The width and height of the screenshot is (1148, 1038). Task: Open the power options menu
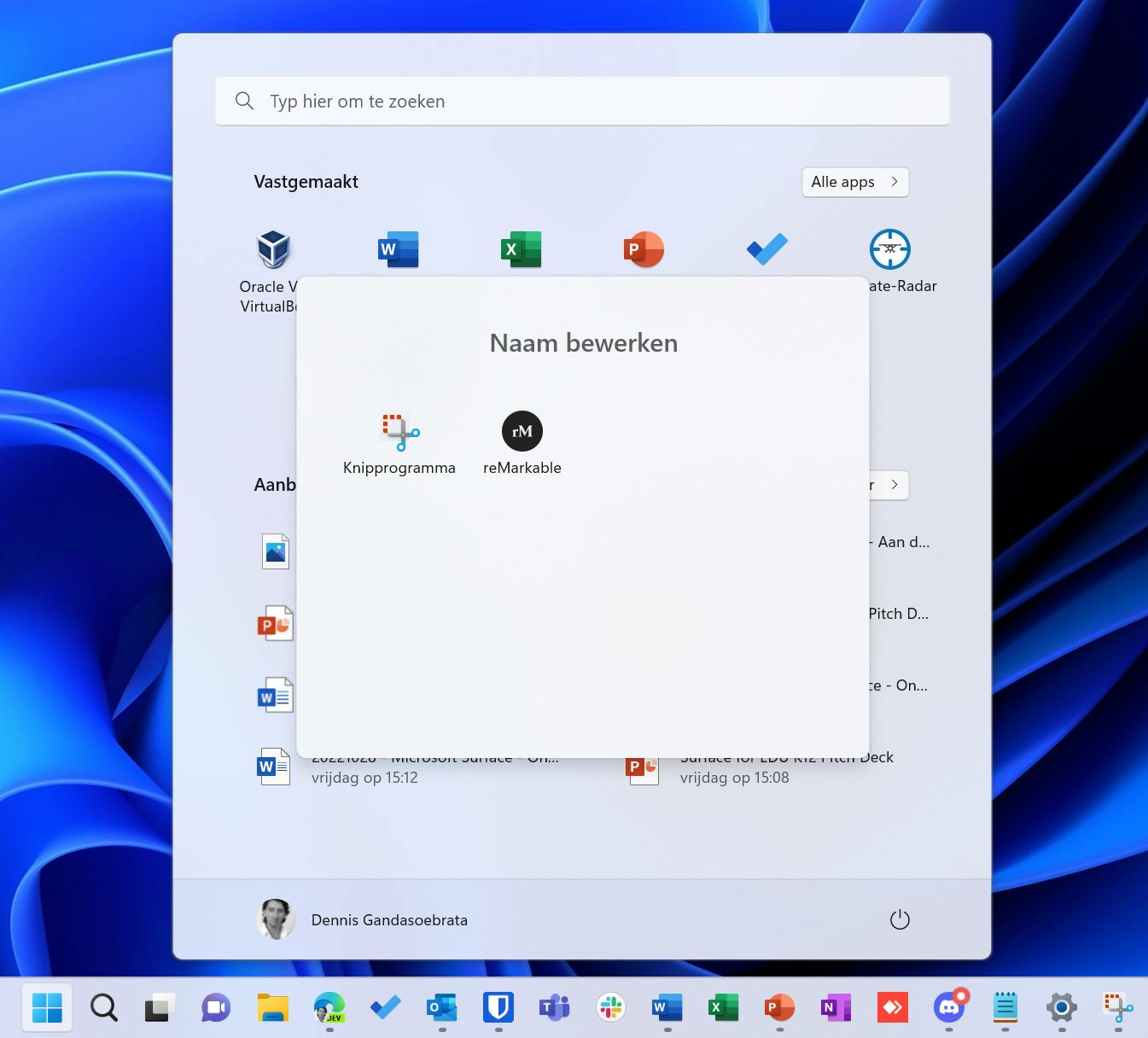pyautogui.click(x=900, y=919)
